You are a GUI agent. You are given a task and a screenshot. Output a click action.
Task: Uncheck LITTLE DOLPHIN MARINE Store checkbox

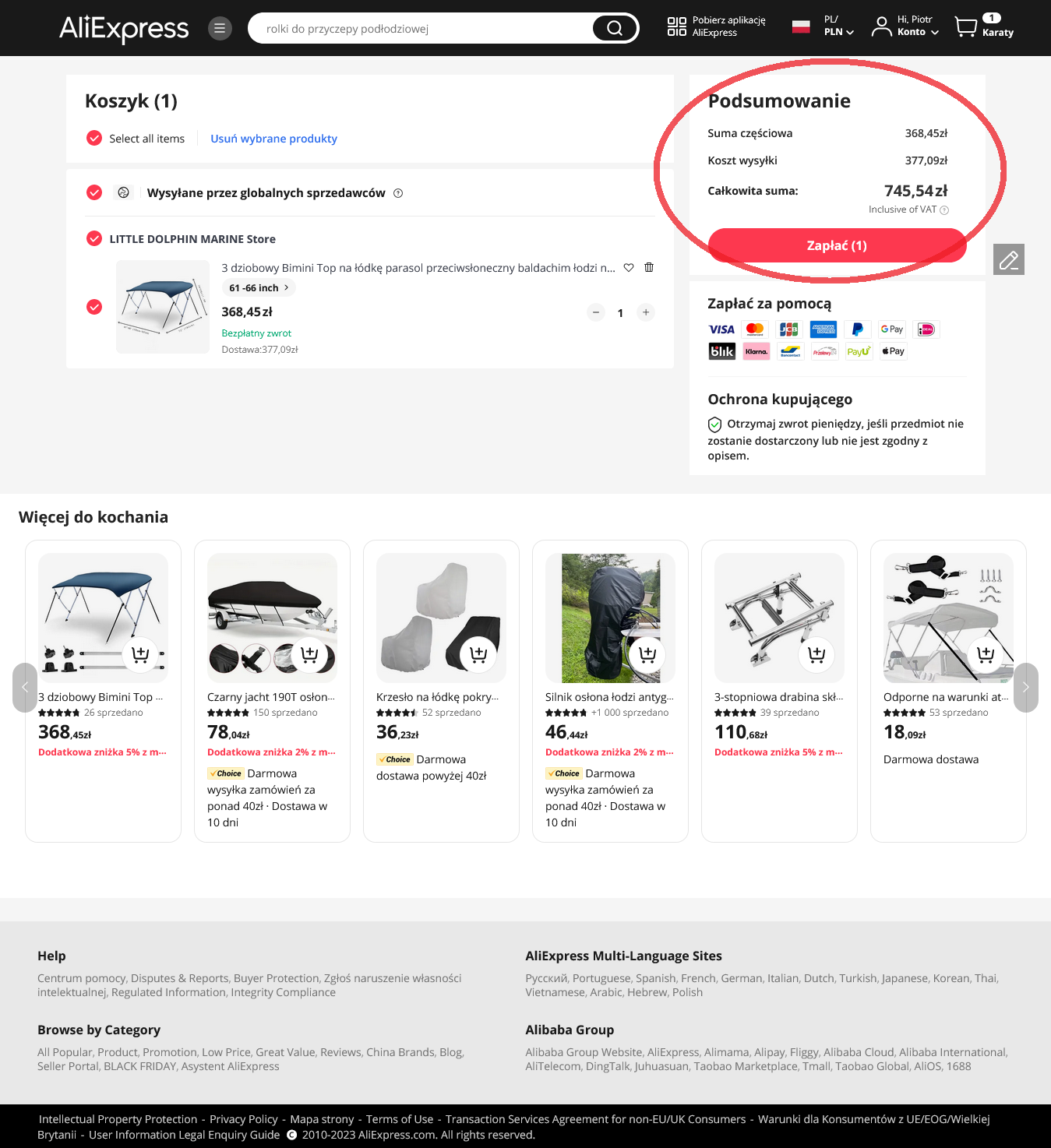94,238
